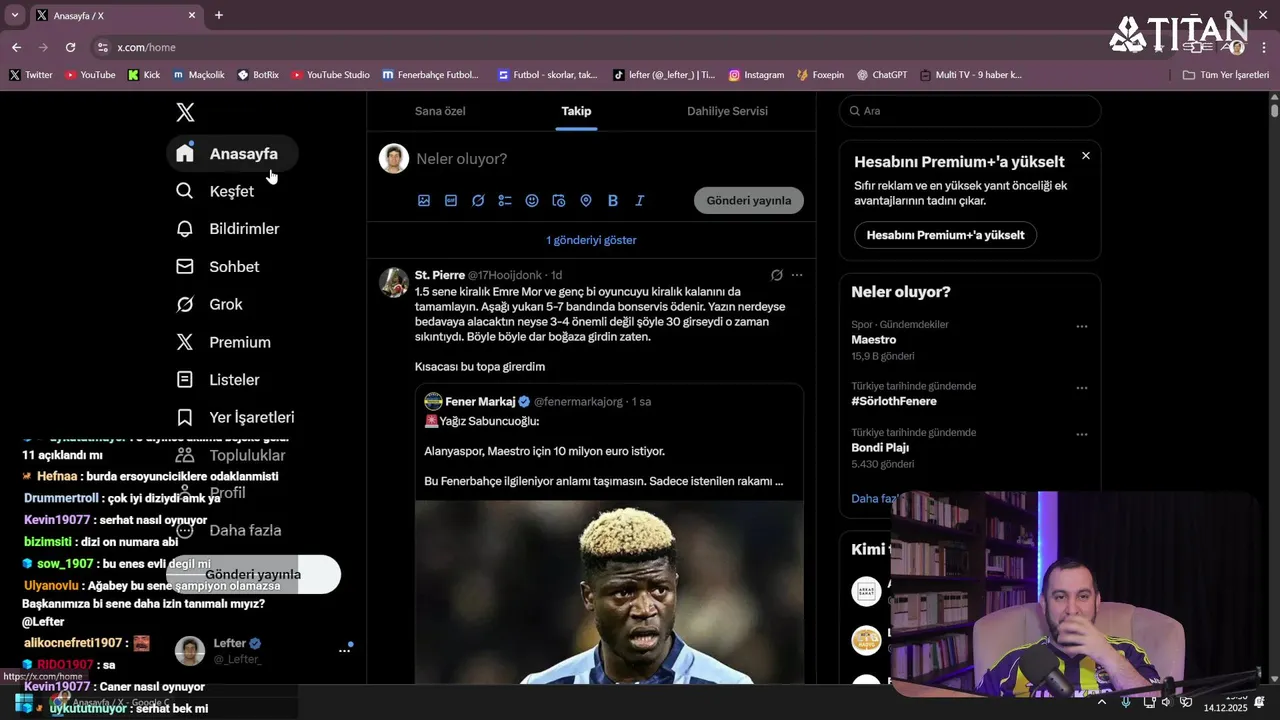Switch to the Takip tab

(576, 111)
